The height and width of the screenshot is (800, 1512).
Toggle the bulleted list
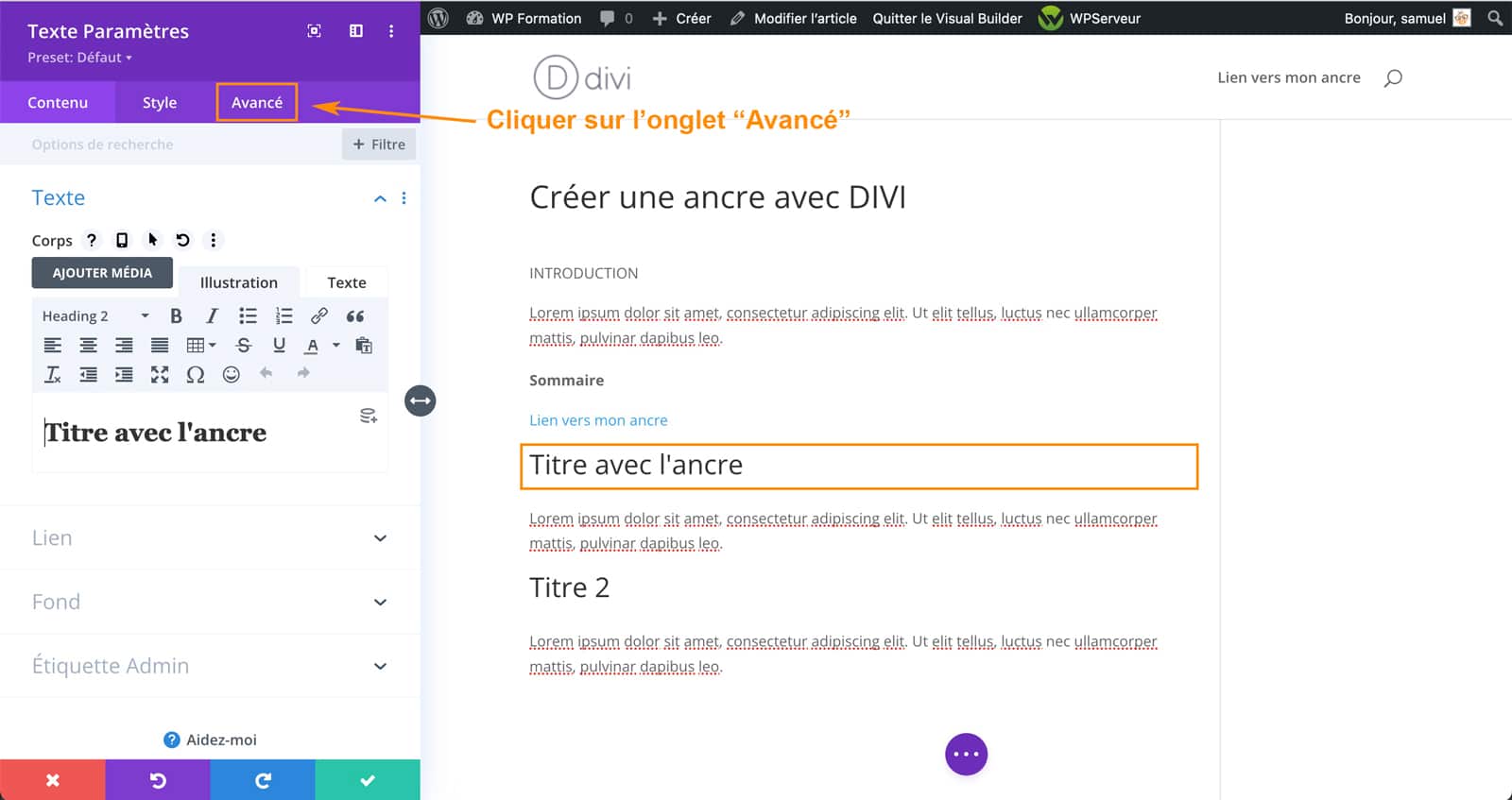248,316
